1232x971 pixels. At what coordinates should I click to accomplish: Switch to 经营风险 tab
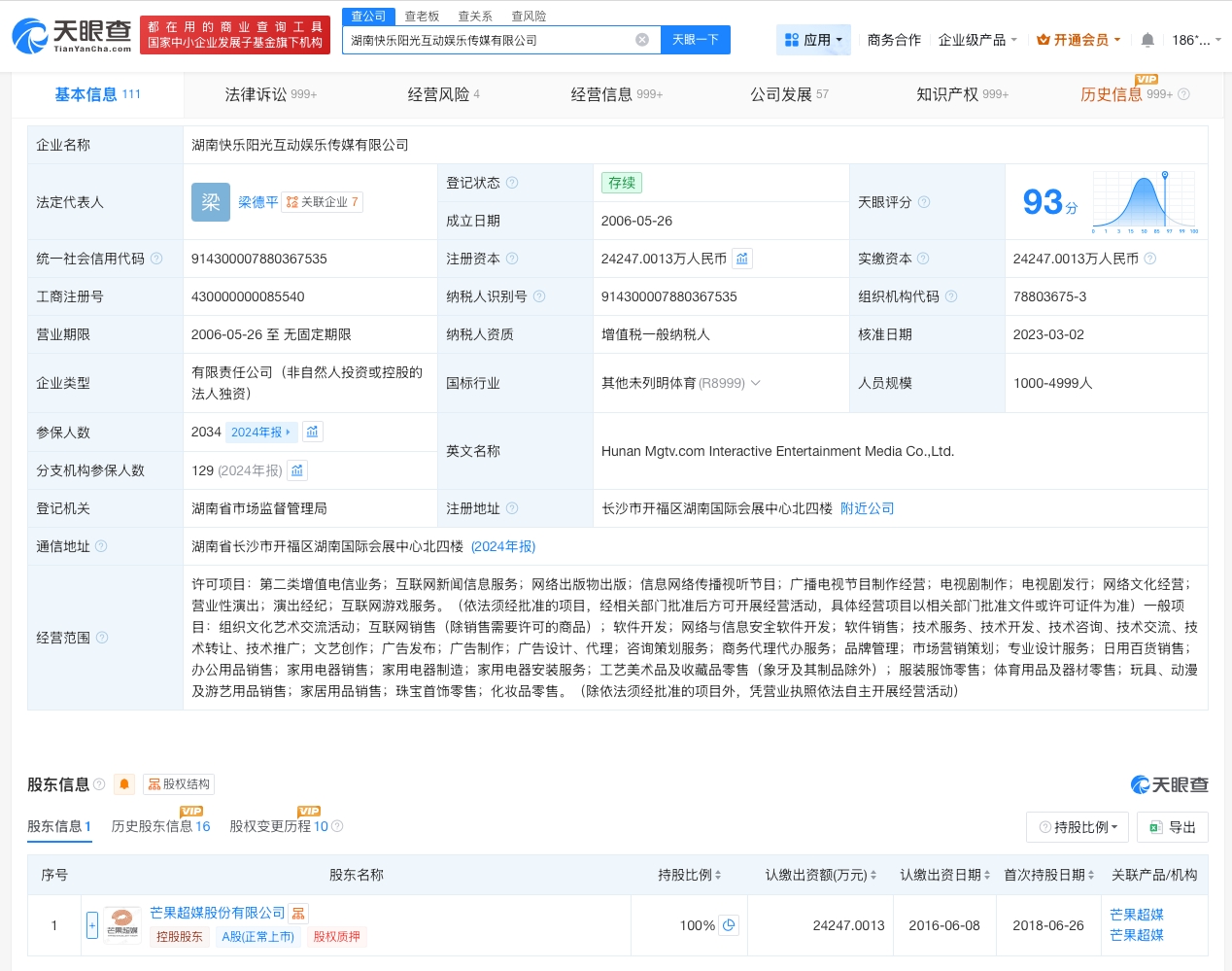(443, 94)
